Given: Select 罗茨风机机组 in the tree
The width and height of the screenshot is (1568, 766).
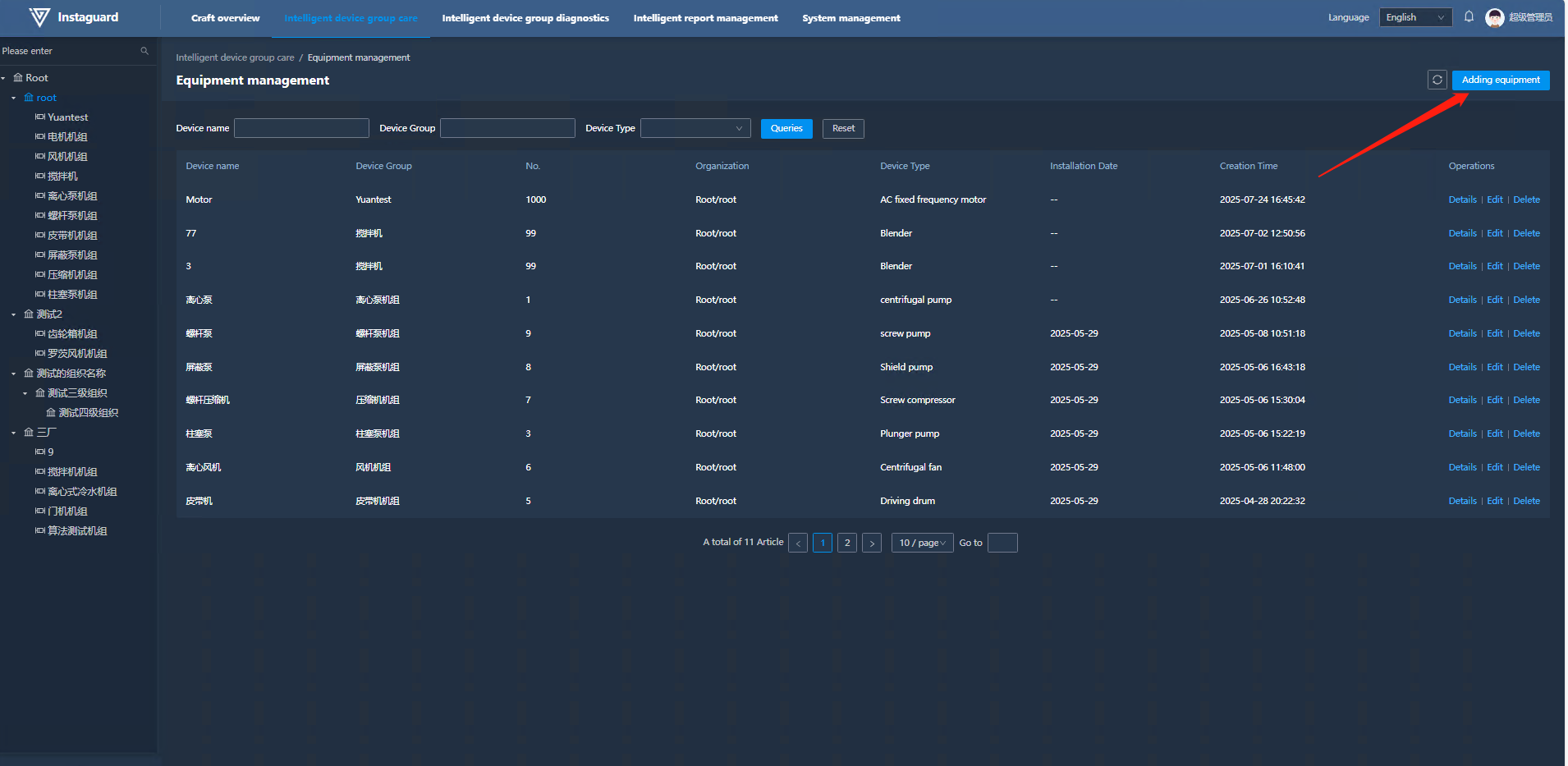Looking at the screenshot, I should click(77, 354).
